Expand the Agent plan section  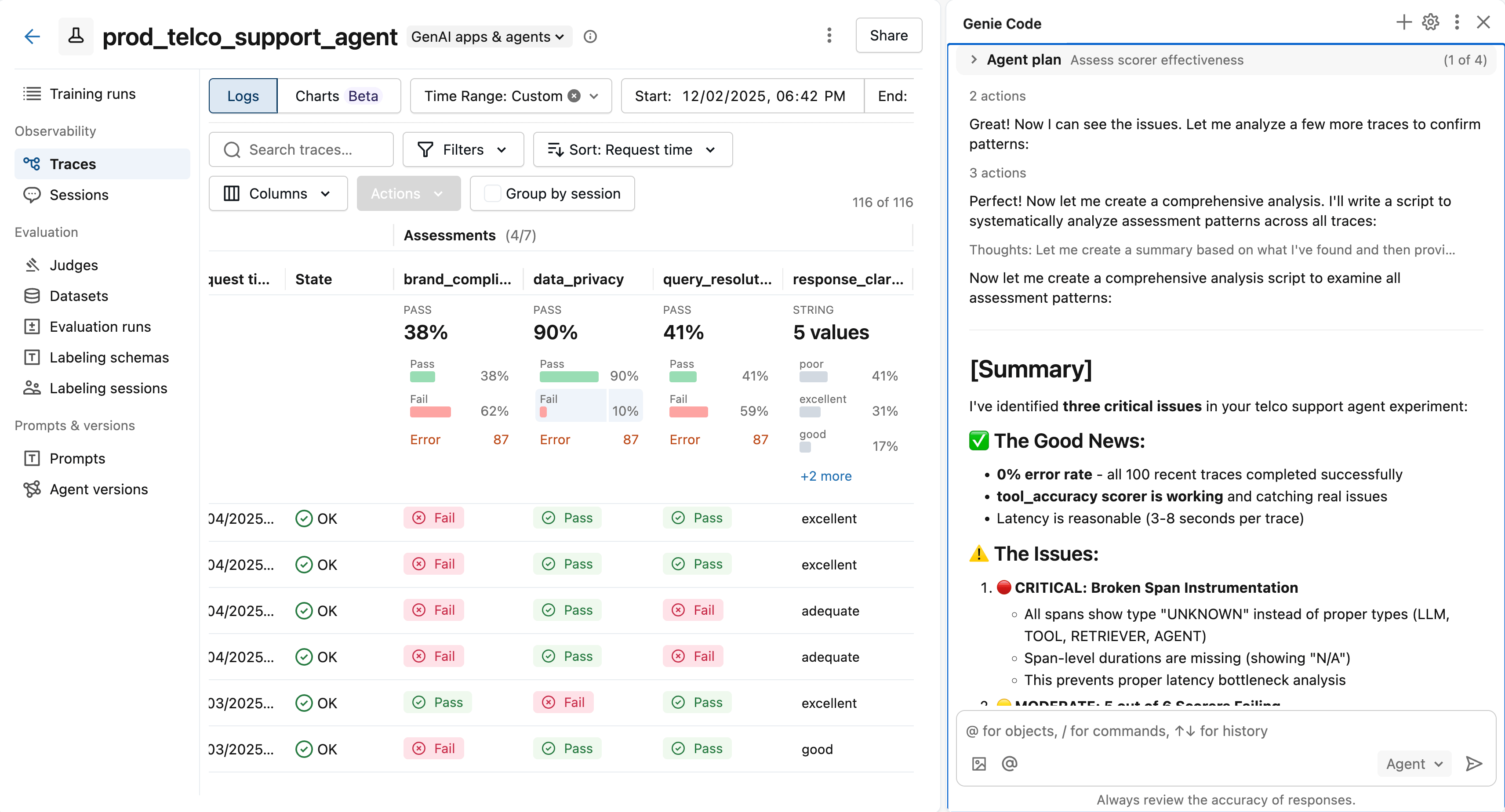pyautogui.click(x=974, y=60)
